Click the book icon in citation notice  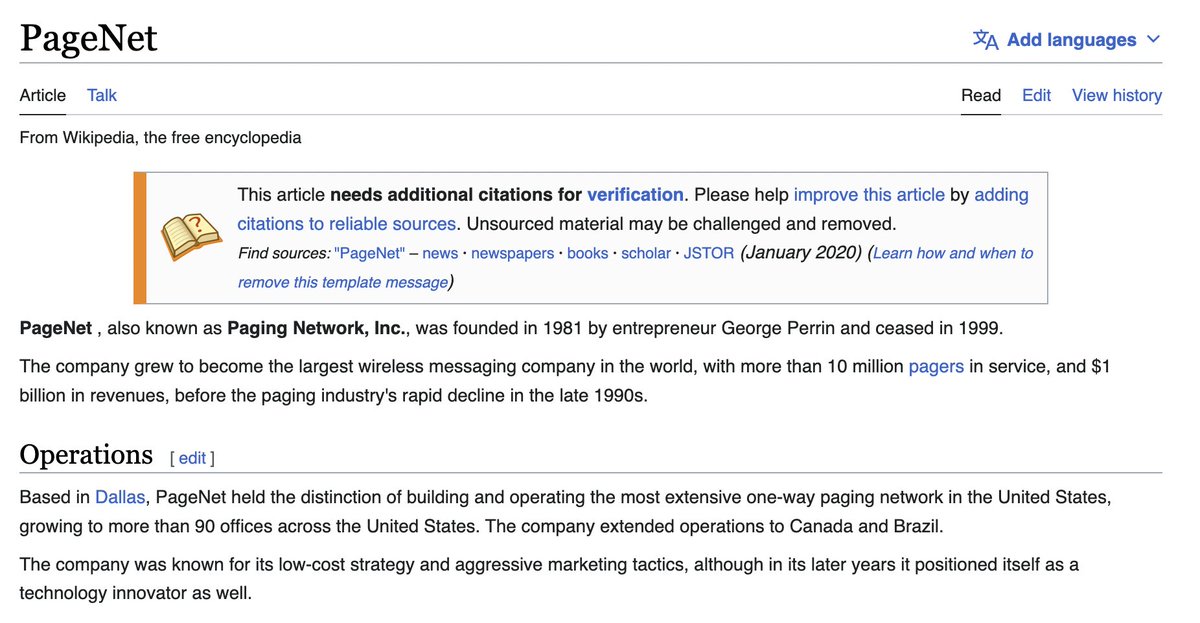(192, 236)
